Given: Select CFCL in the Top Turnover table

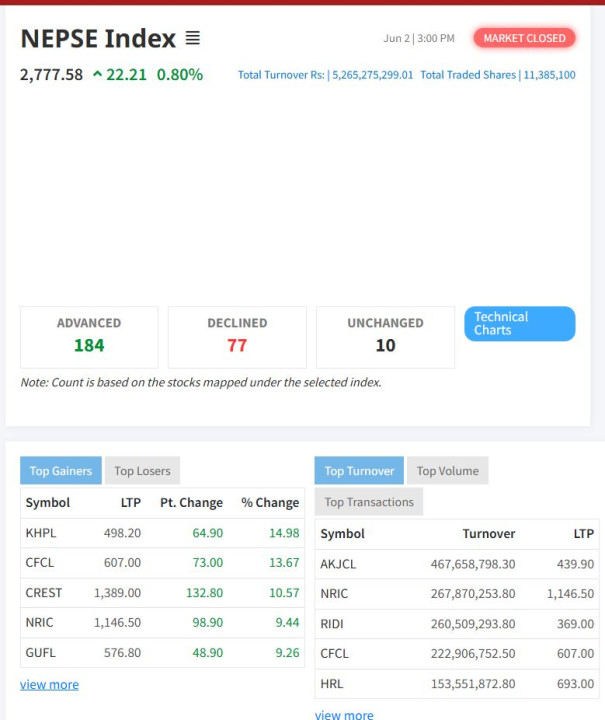Looking at the screenshot, I should tap(335, 653).
